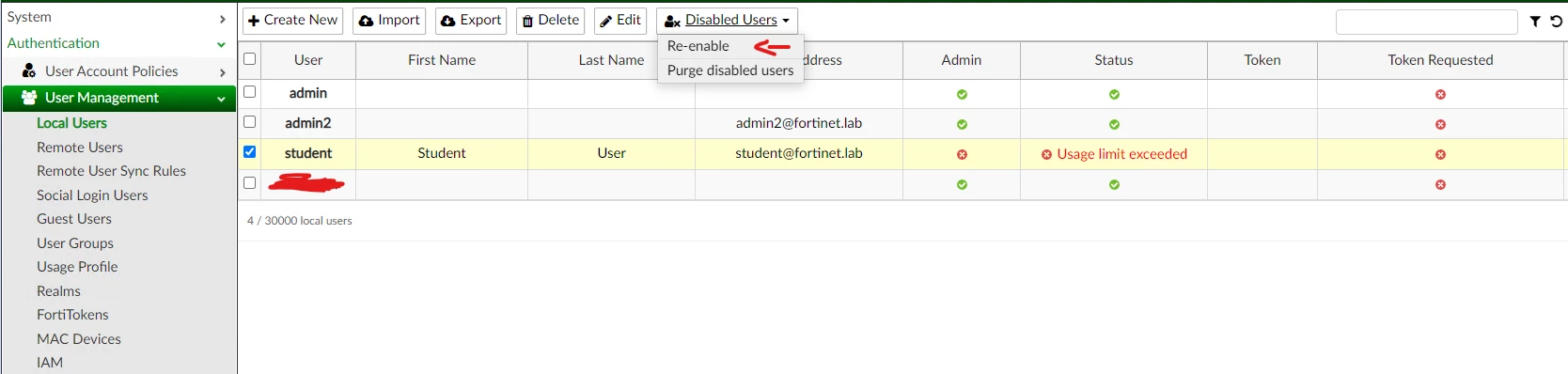Open User Groups in sidebar
1568x374 pixels.
click(x=75, y=243)
